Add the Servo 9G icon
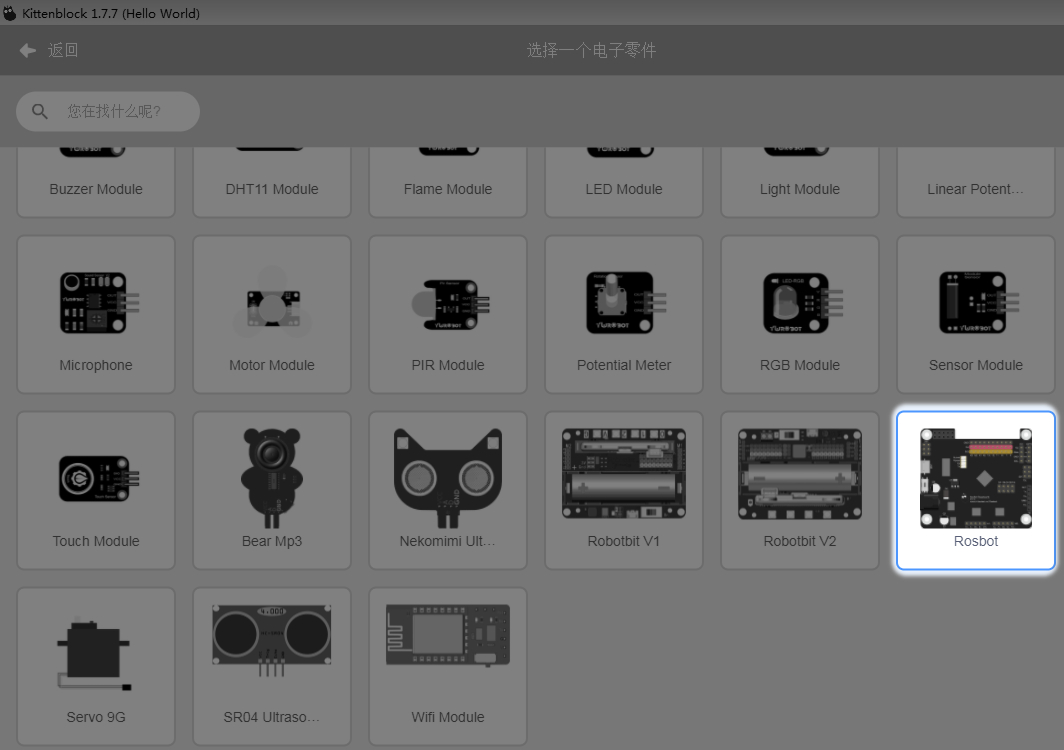Viewport: 1064px width, 750px height. pos(94,655)
